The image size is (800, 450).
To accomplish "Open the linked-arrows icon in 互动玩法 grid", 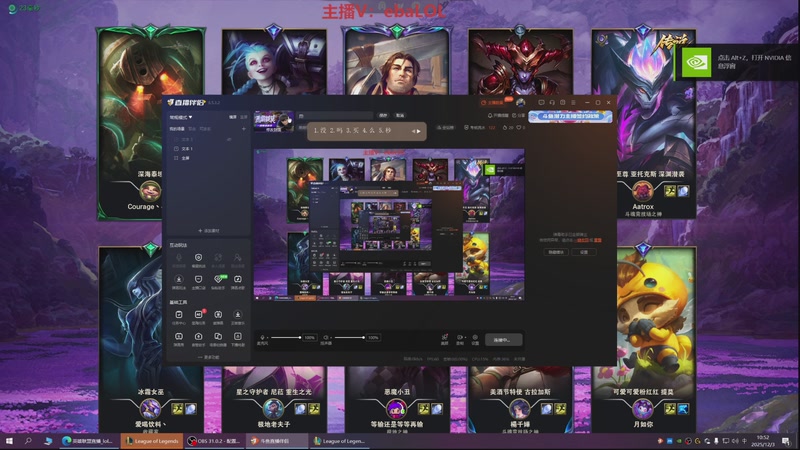I will pos(218,260).
